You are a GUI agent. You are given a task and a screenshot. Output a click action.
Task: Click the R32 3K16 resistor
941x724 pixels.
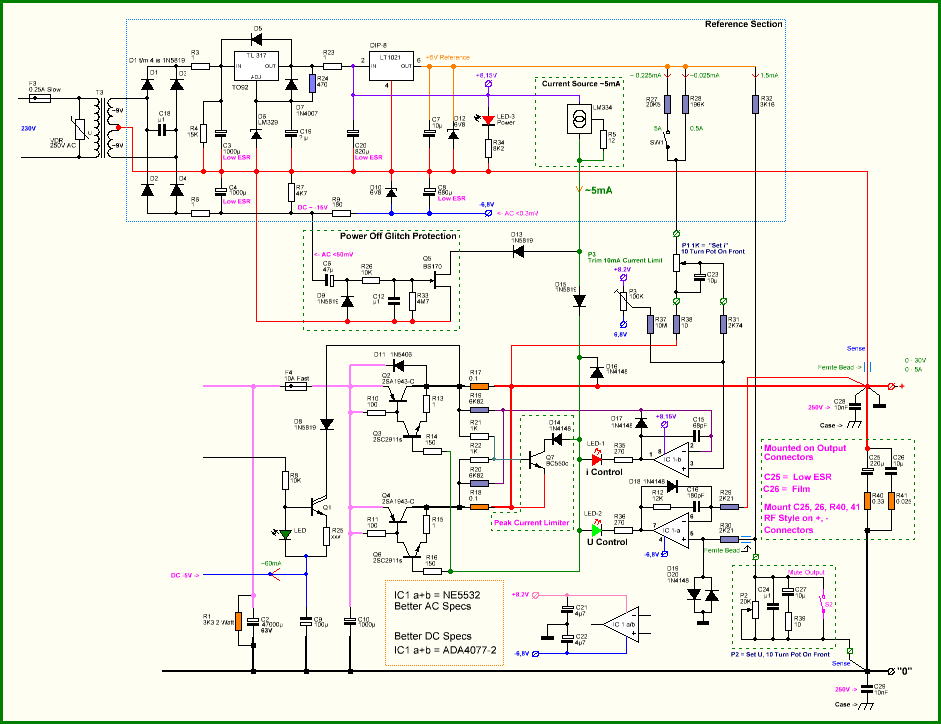756,104
